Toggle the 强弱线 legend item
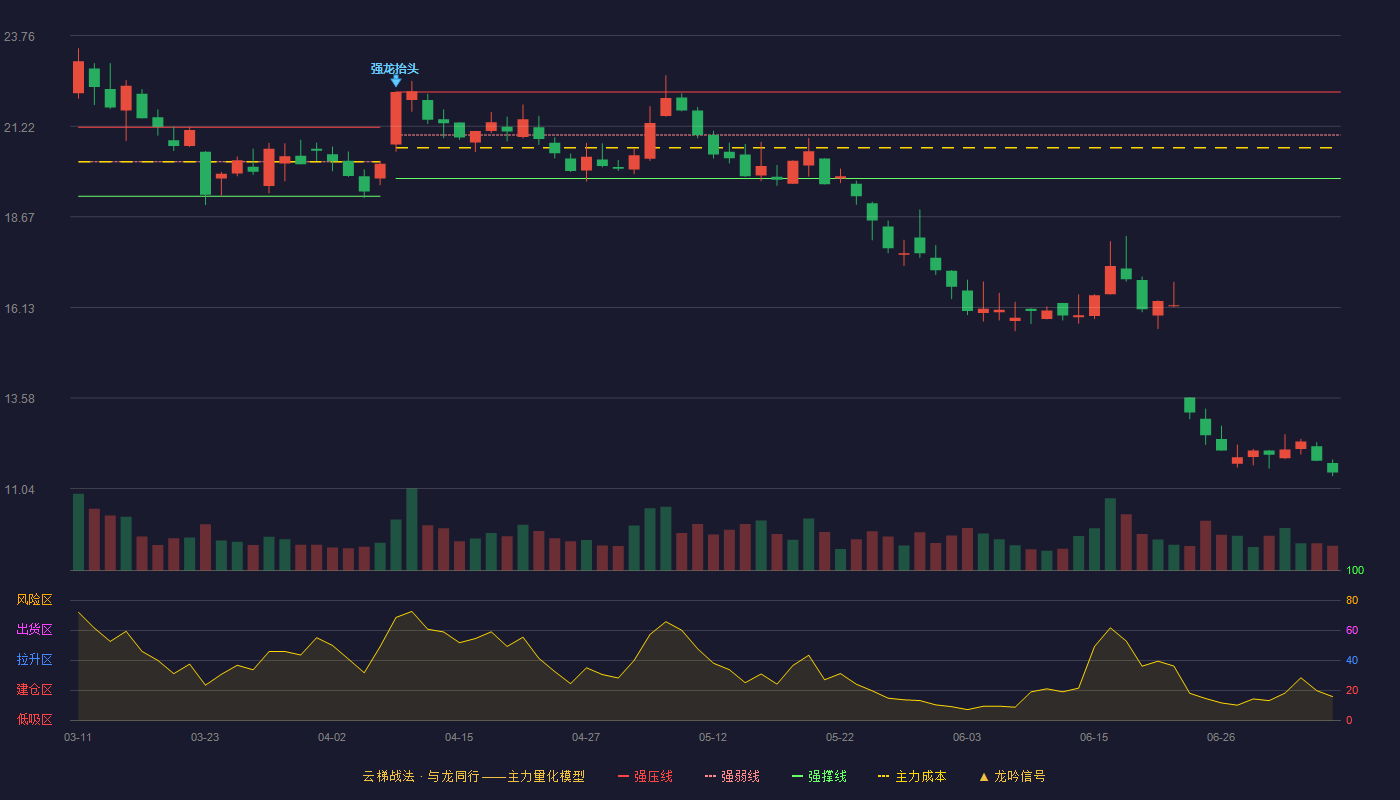Viewport: 1400px width, 800px height. [732, 776]
